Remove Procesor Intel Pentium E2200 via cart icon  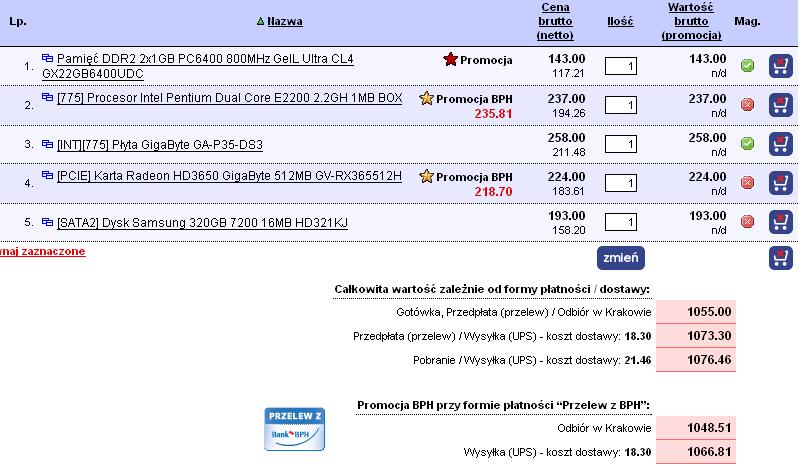point(781,105)
